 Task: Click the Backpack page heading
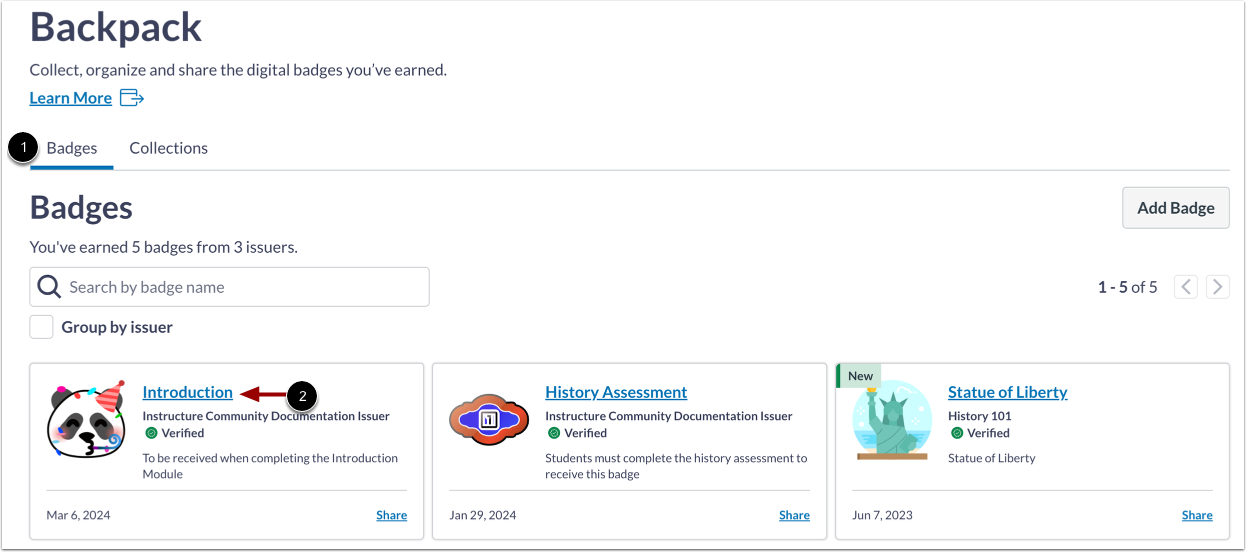click(116, 27)
